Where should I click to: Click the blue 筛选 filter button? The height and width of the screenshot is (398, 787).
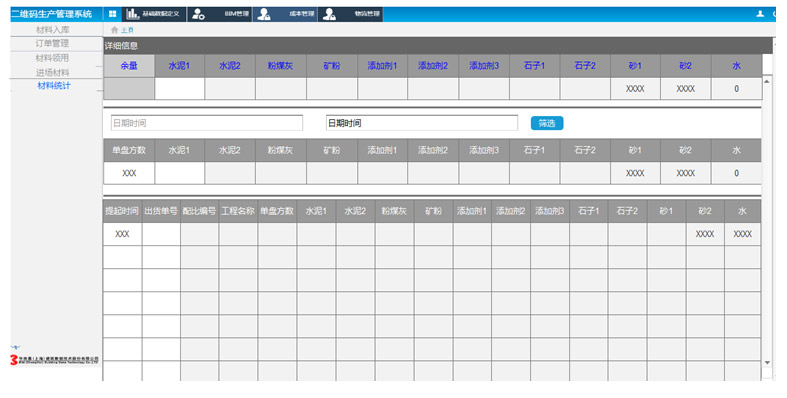point(547,123)
